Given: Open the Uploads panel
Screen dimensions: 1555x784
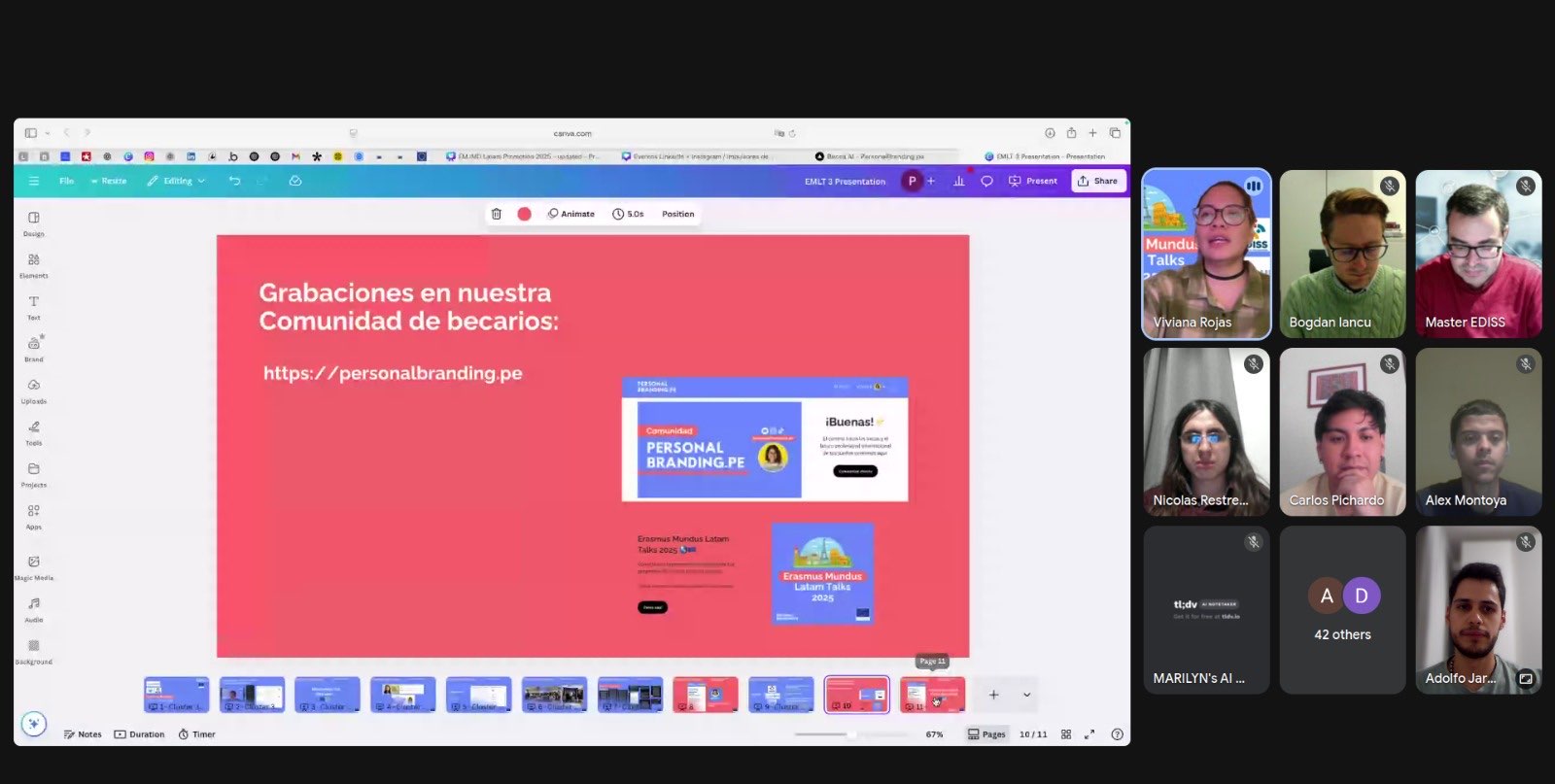Looking at the screenshot, I should [34, 390].
